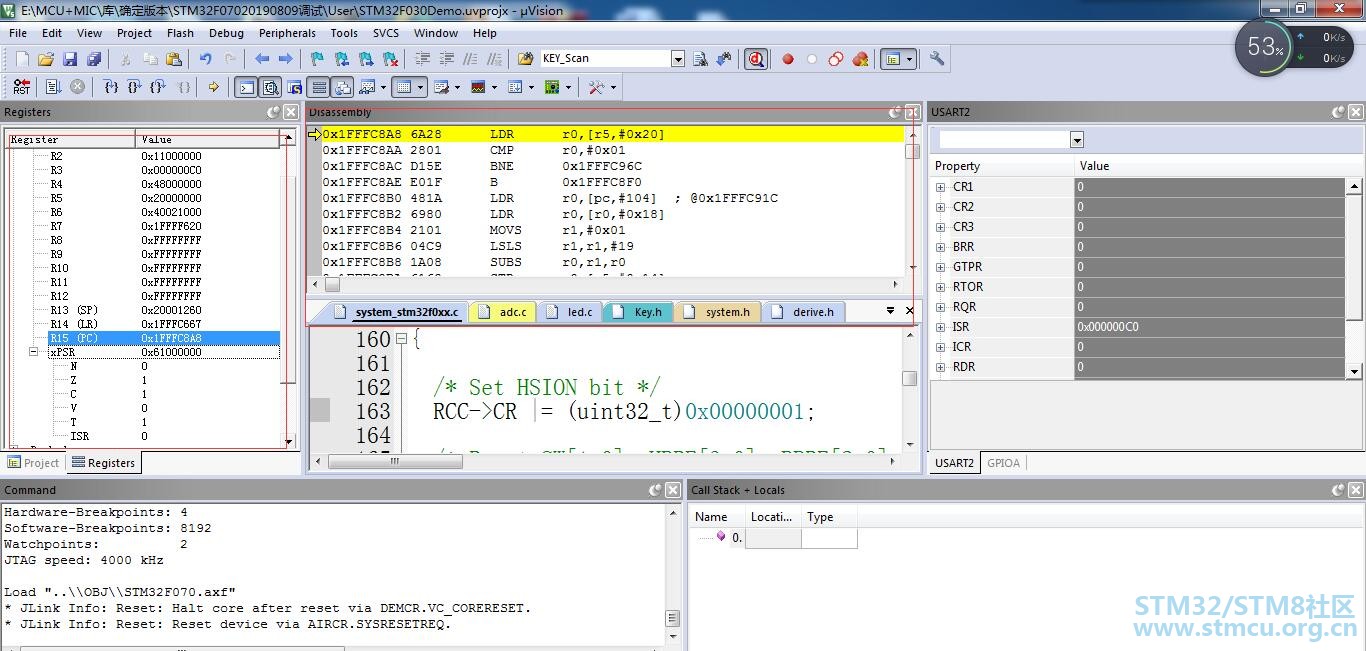Navigate forwards with blue right arrow
The width and height of the screenshot is (1366, 651).
pyautogui.click(x=286, y=59)
